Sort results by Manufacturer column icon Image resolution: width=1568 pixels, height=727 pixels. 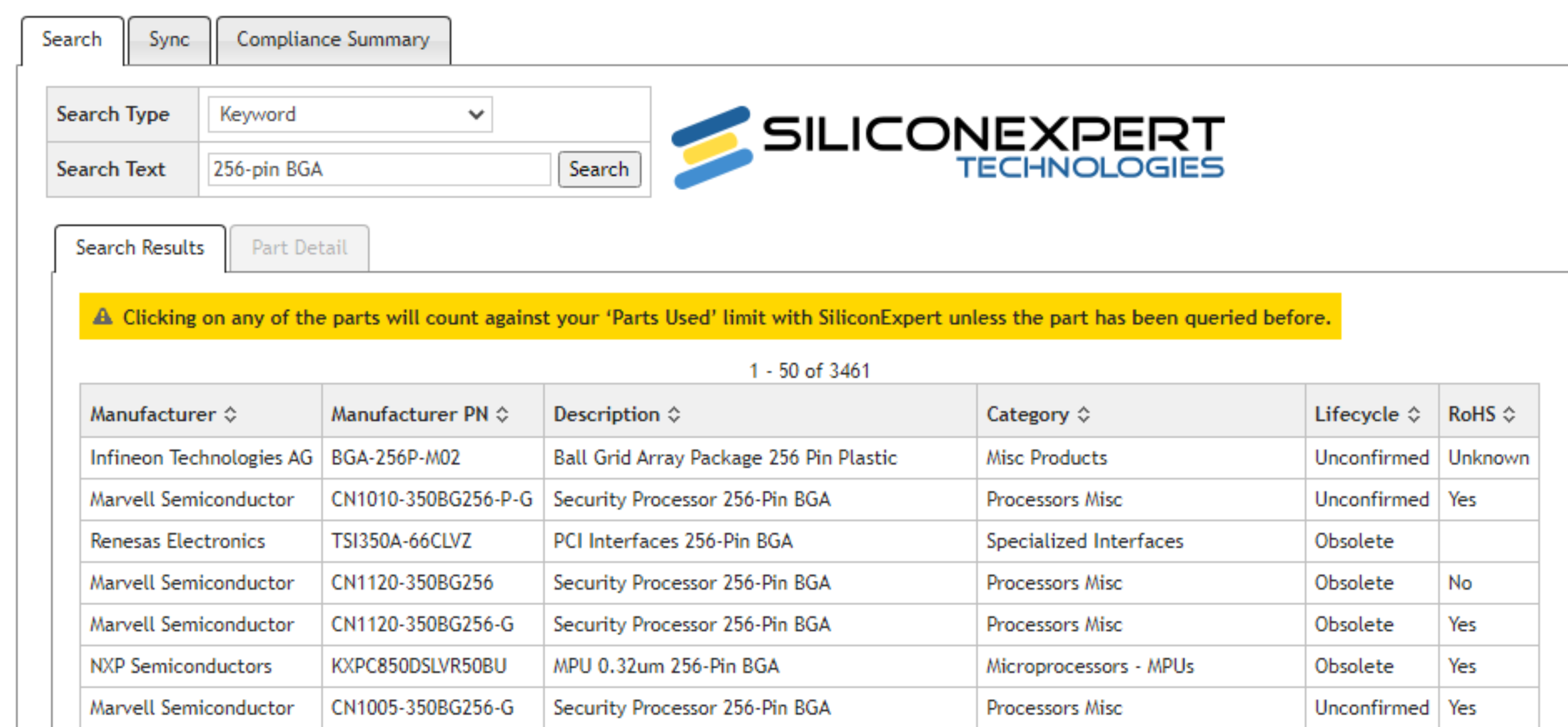pyautogui.click(x=230, y=414)
